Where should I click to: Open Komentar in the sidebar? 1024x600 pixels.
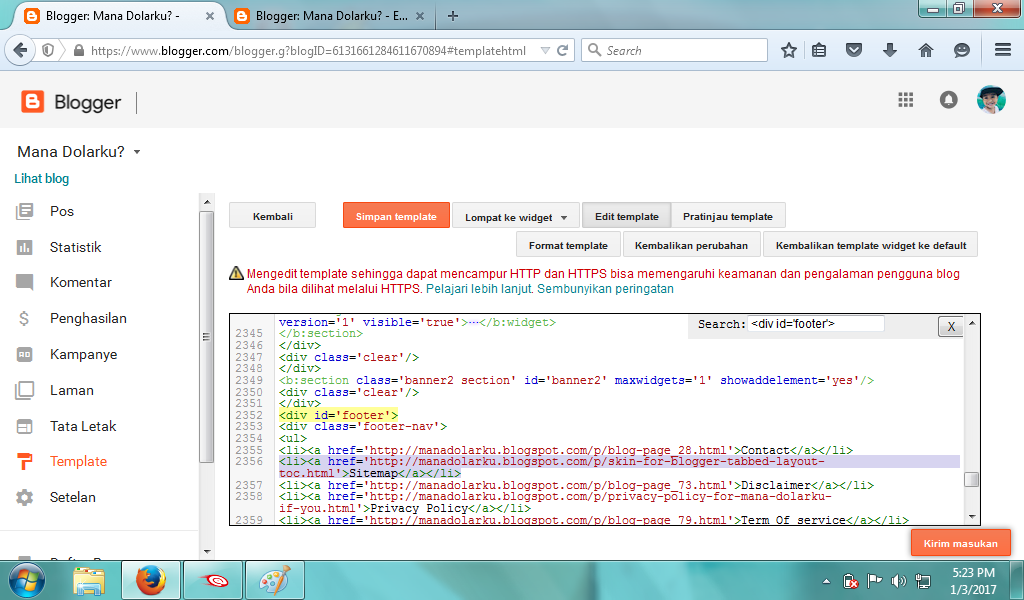pyautogui.click(x=81, y=282)
